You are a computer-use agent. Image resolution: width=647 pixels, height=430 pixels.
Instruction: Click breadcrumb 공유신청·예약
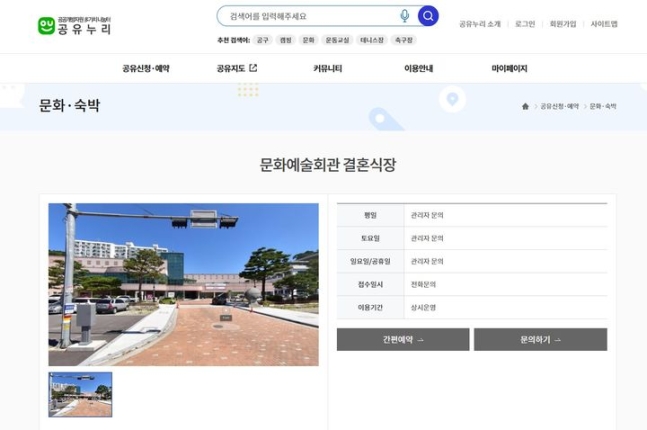point(560,106)
